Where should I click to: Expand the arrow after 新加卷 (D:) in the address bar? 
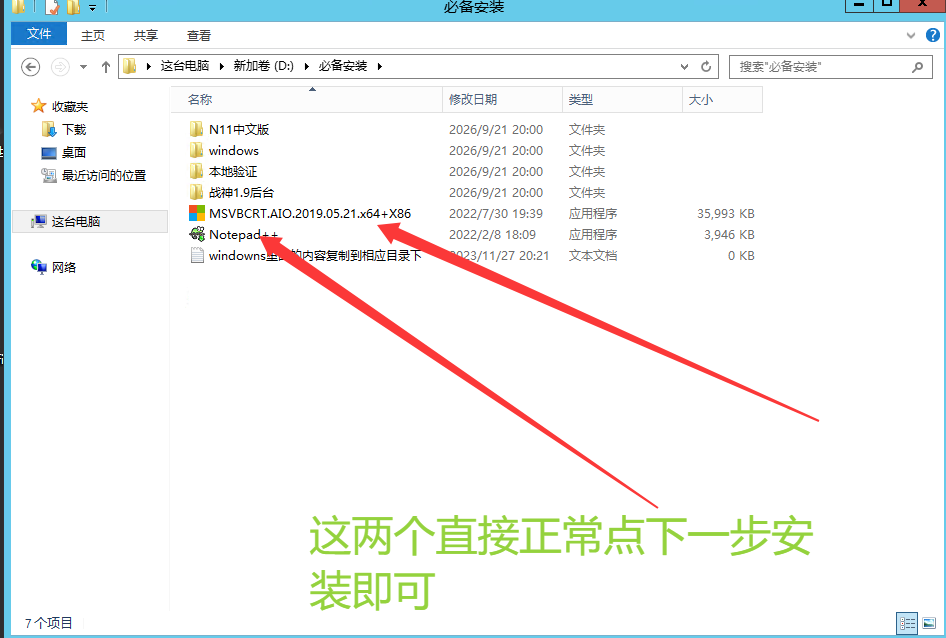click(x=306, y=66)
